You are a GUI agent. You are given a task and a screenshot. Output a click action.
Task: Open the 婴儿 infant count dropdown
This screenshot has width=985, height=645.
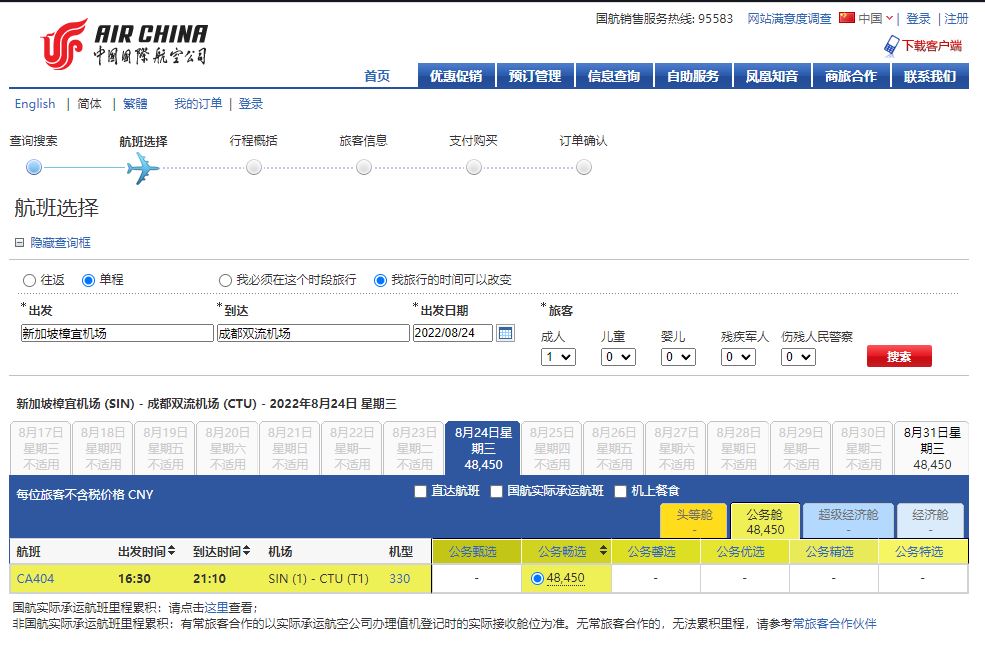[677, 357]
